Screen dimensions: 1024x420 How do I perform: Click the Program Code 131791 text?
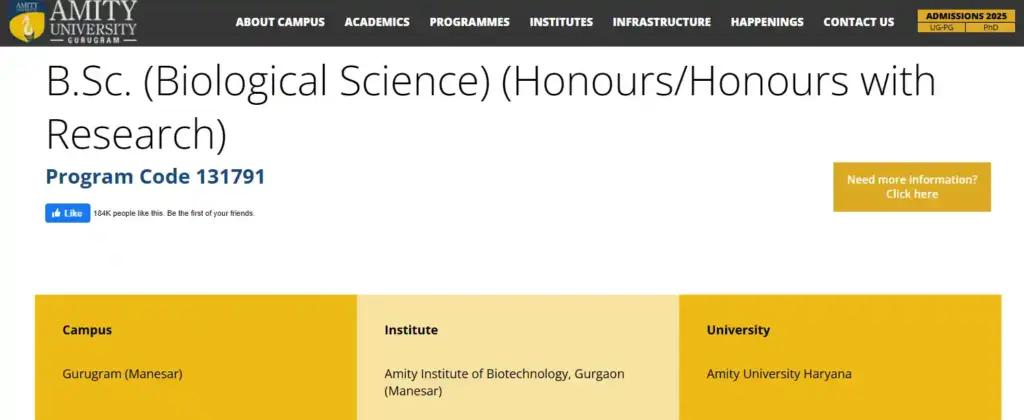tap(155, 177)
